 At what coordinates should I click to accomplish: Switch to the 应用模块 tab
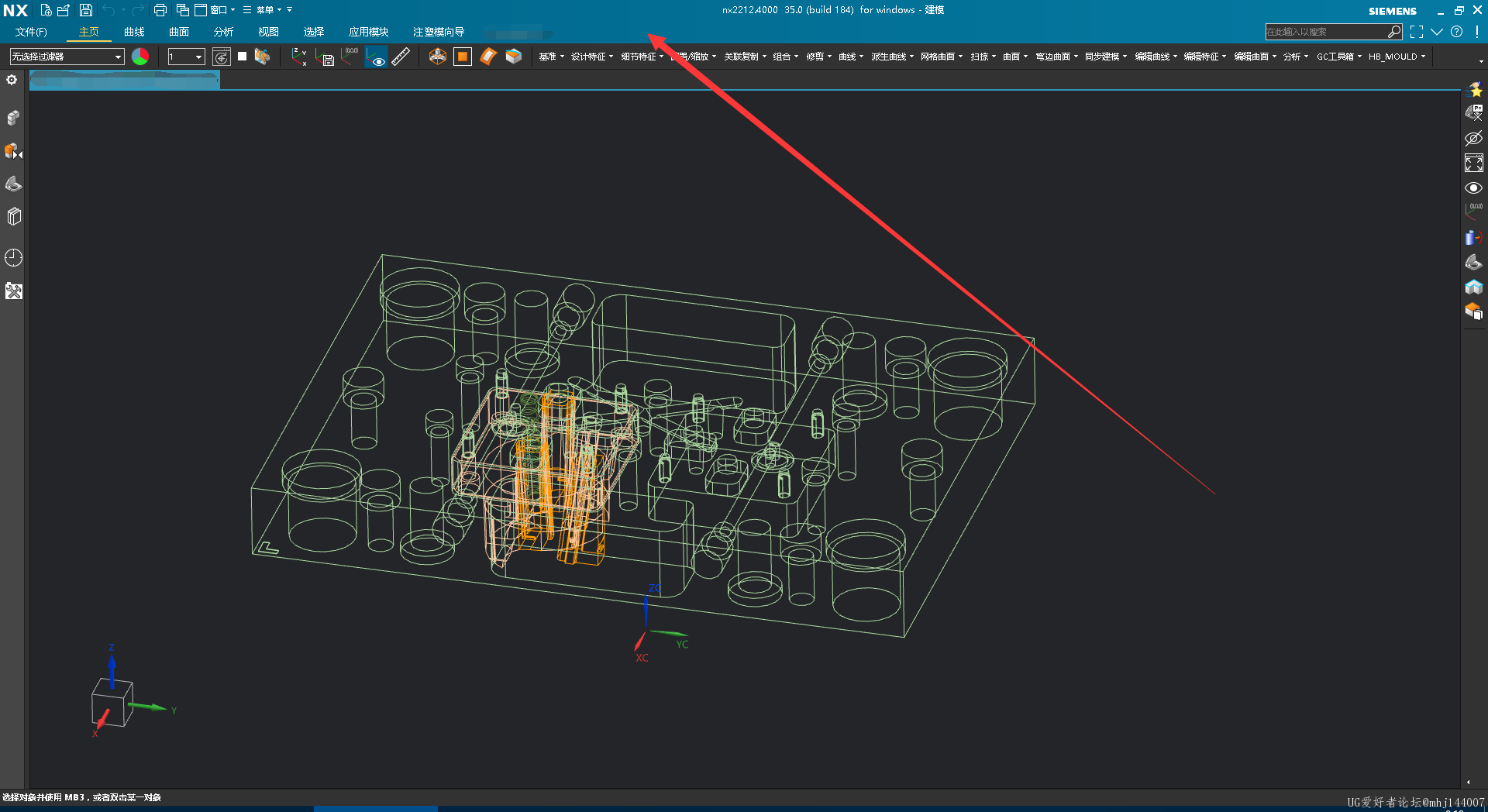click(368, 32)
